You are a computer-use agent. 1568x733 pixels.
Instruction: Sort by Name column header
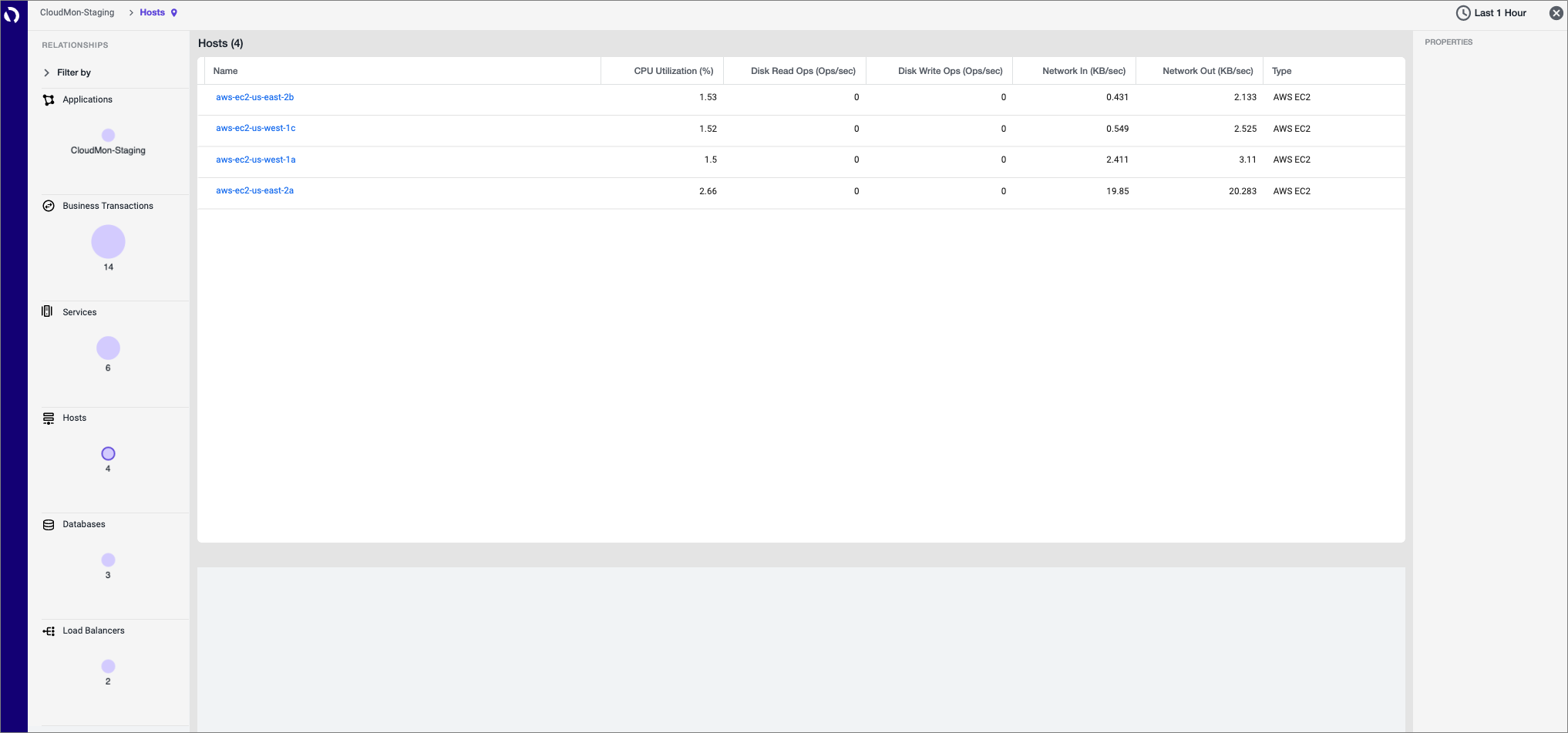pos(225,71)
